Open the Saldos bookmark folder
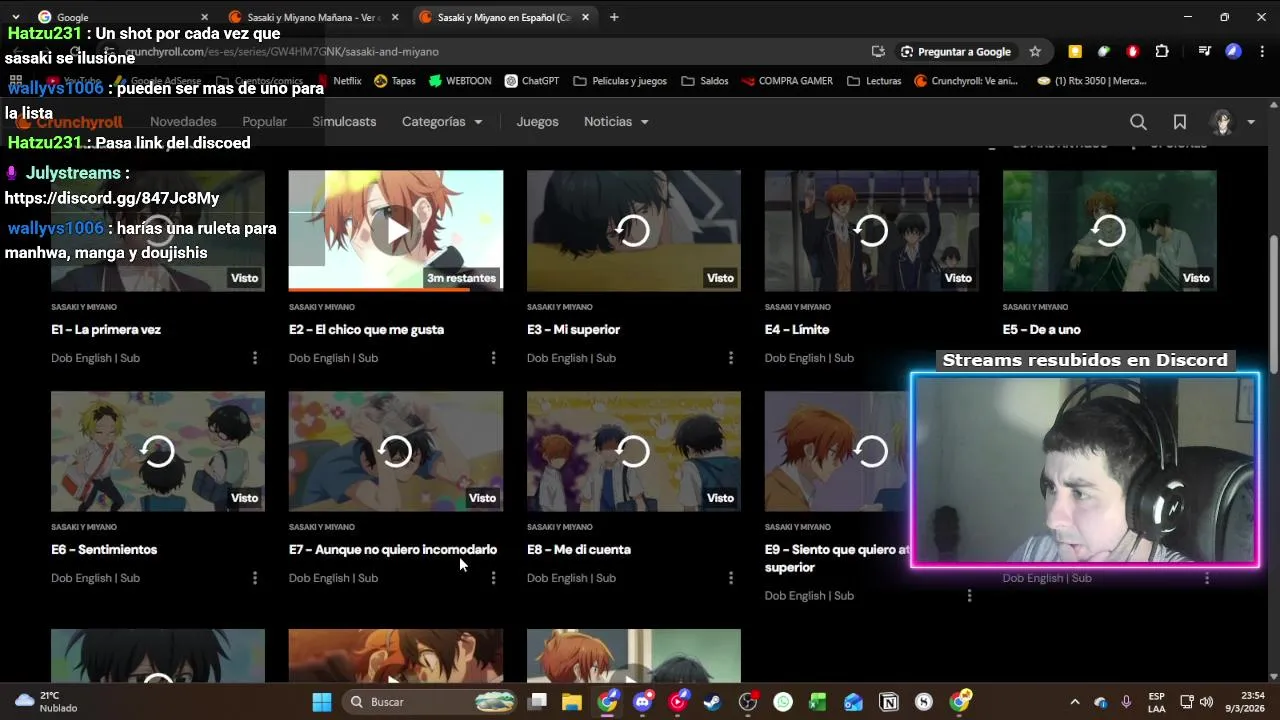This screenshot has height=720, width=1280. pyautogui.click(x=705, y=81)
